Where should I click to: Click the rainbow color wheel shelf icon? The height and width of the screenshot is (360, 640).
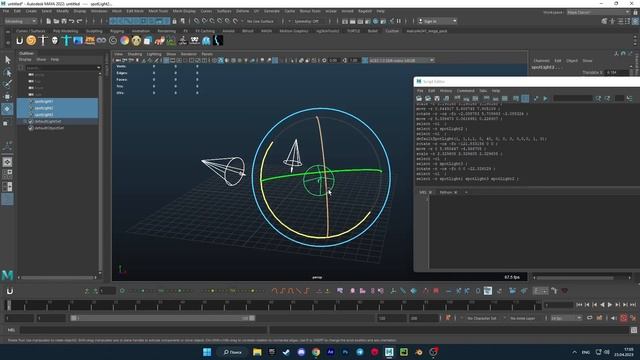[124, 40]
